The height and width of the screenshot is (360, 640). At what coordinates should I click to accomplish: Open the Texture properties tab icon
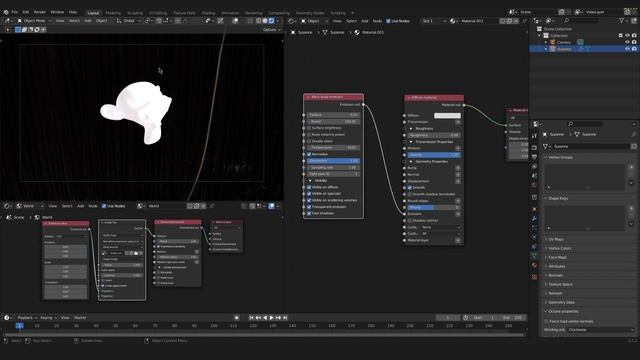(534, 277)
